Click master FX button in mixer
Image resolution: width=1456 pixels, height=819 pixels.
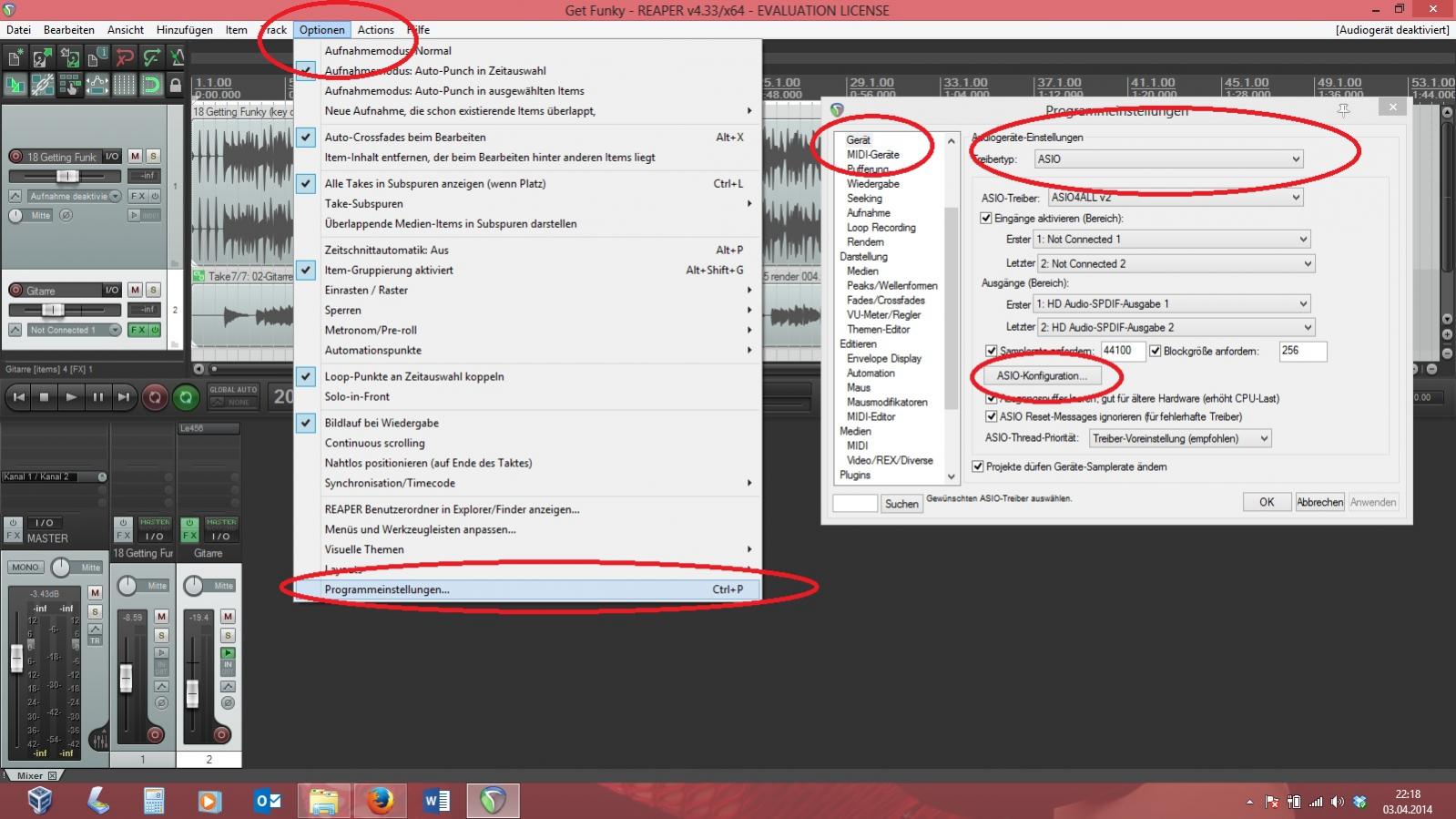pos(13,535)
